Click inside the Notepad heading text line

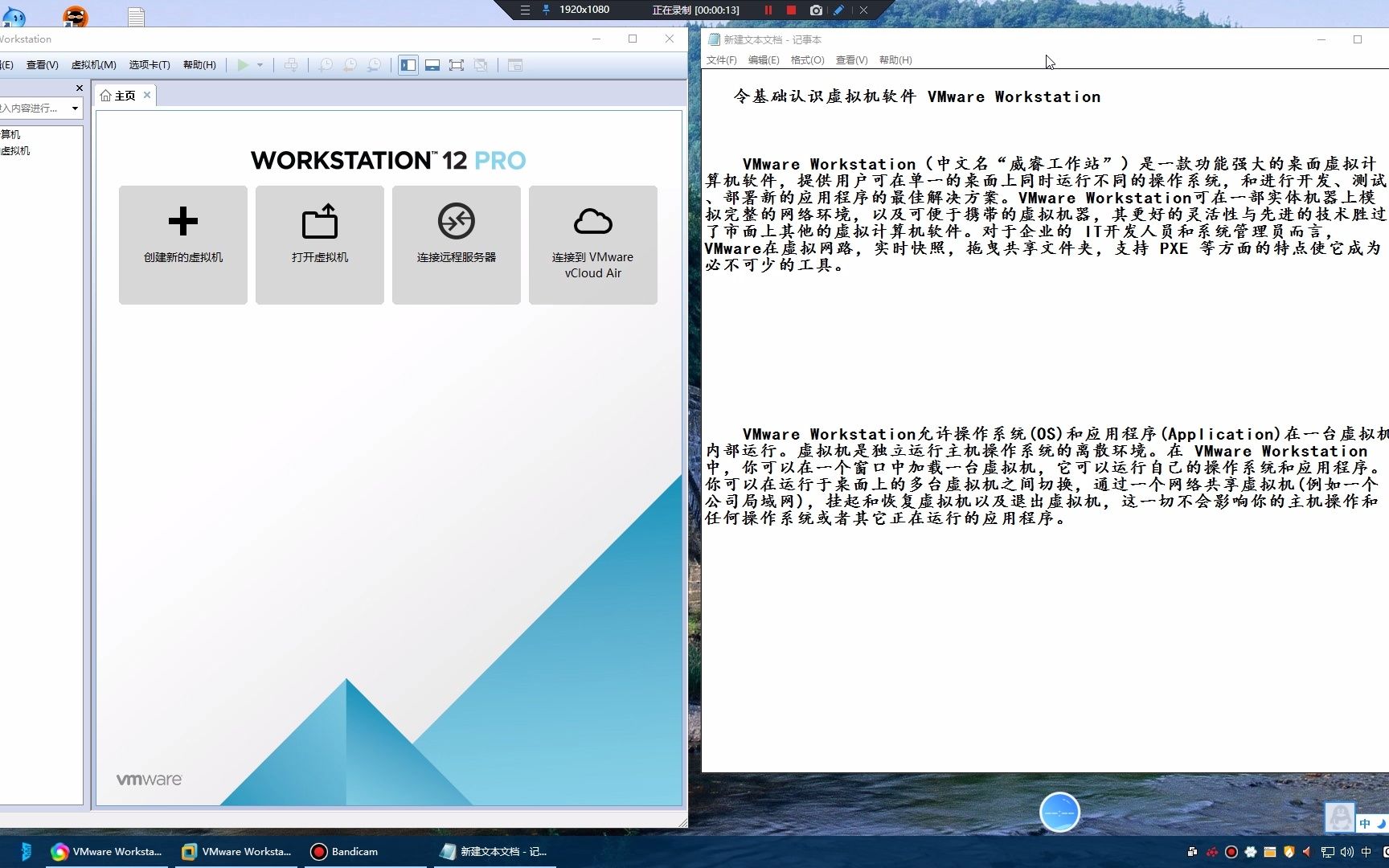[916, 96]
